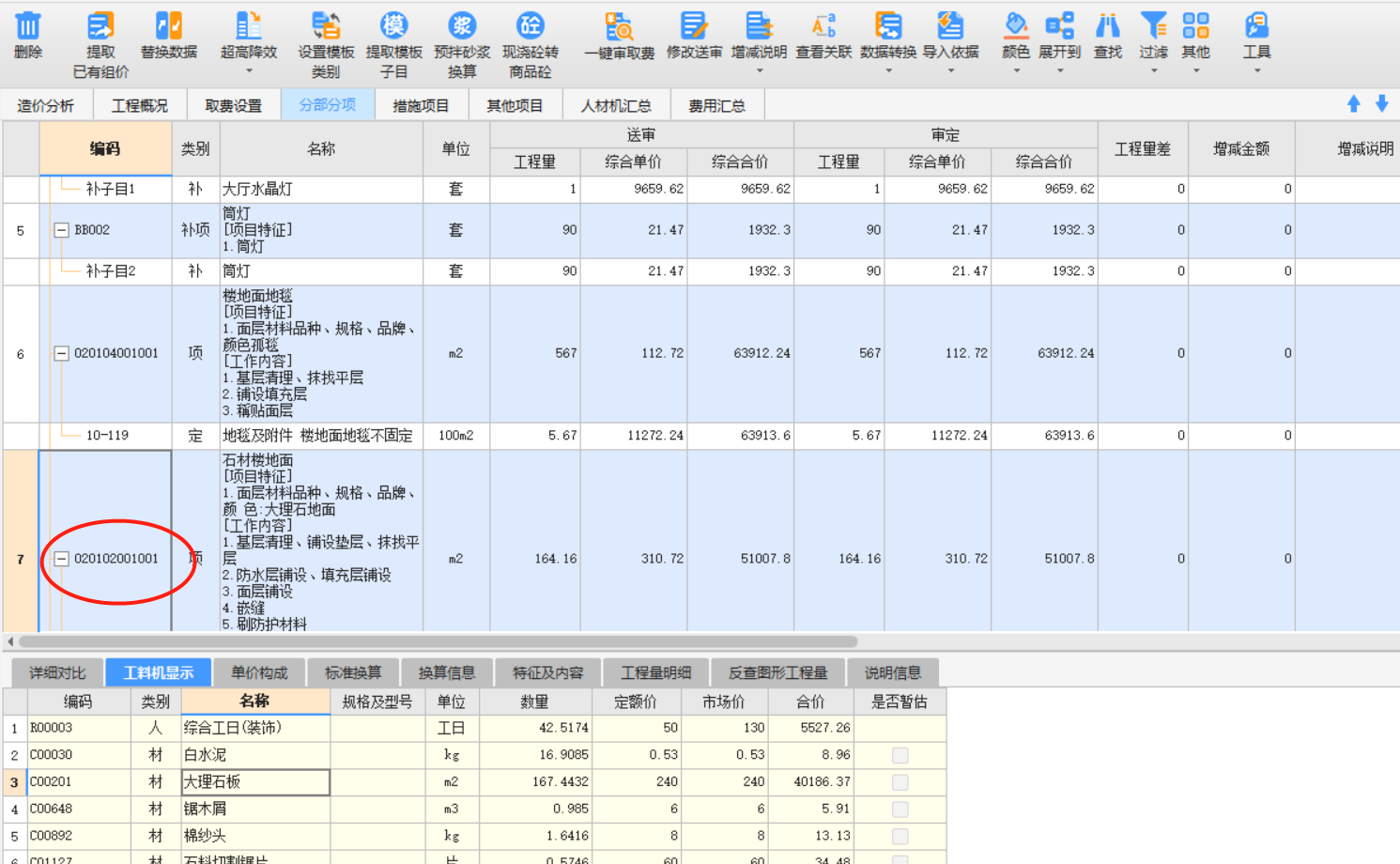Collapse the 020102001001 tree node
The image size is (1400, 864).
(x=61, y=559)
